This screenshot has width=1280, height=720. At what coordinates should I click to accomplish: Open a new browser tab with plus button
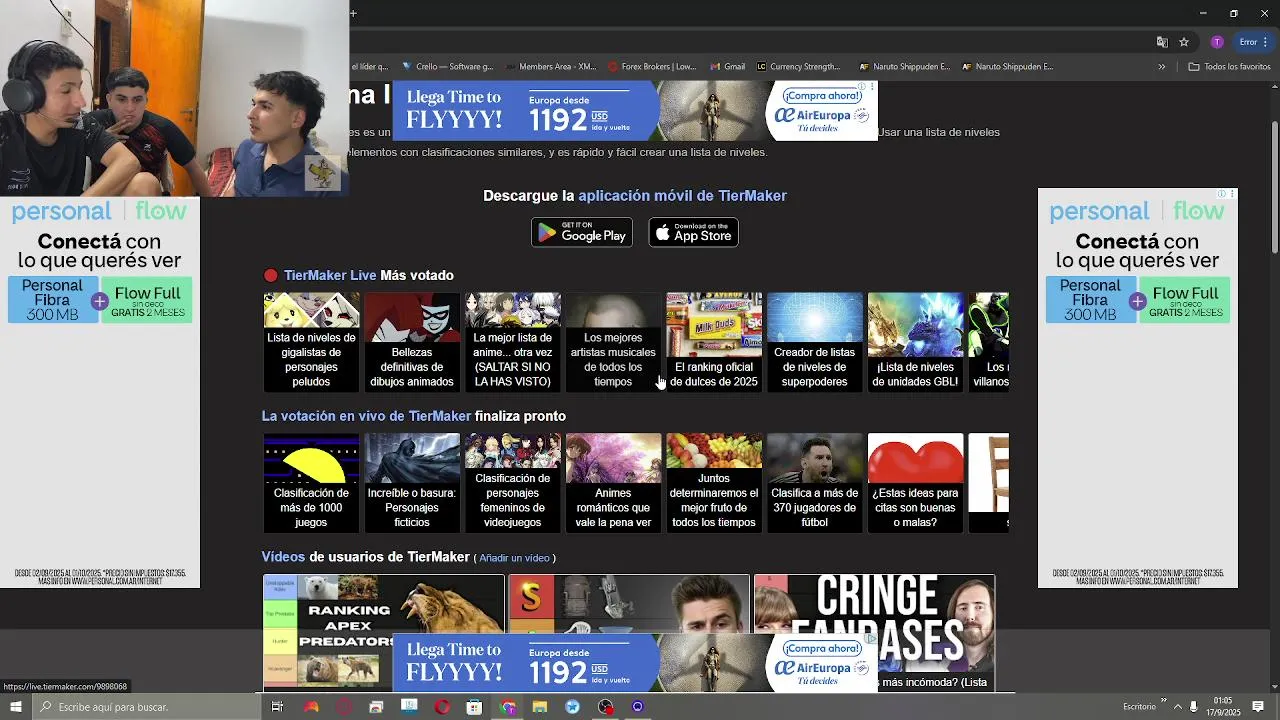point(353,13)
